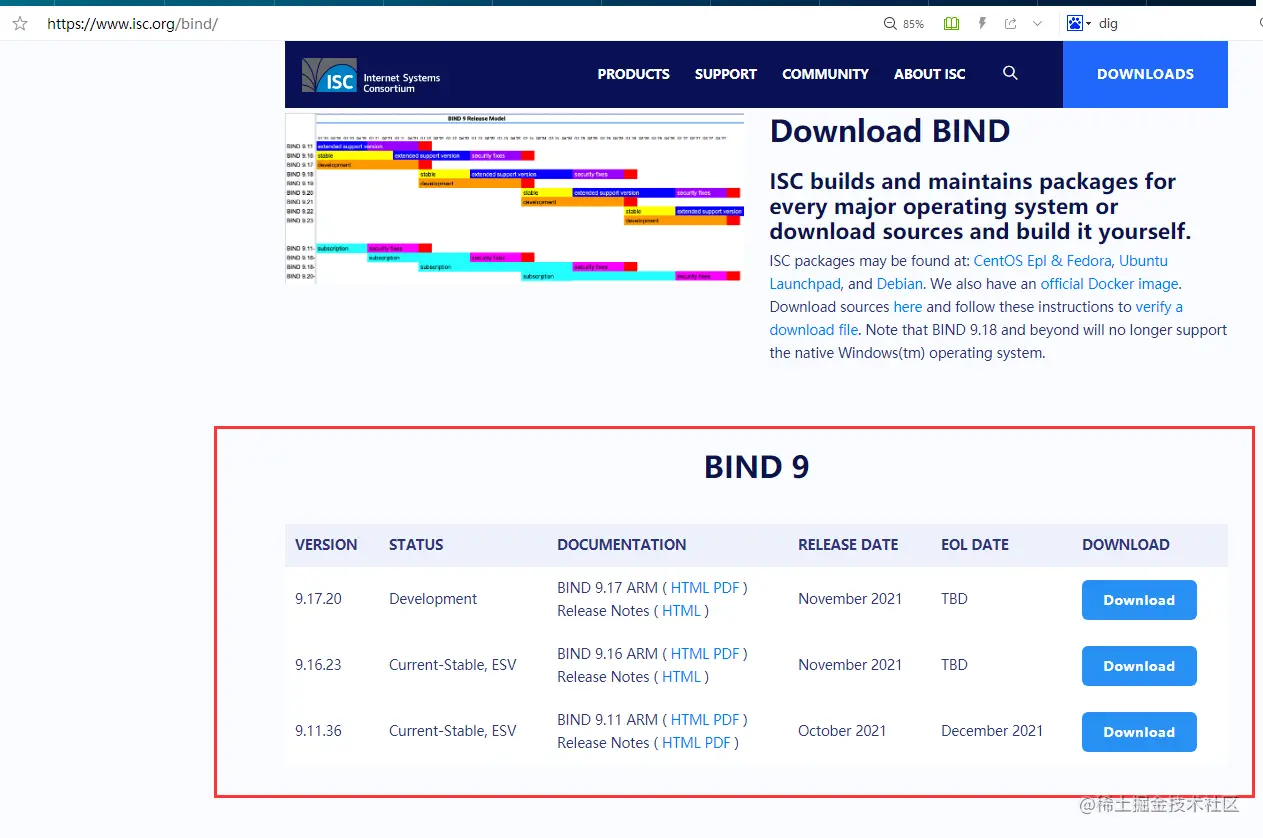The image size is (1263, 838).
Task: Open BIND 9.16 ARM PDF documentation
Action: pos(726,654)
